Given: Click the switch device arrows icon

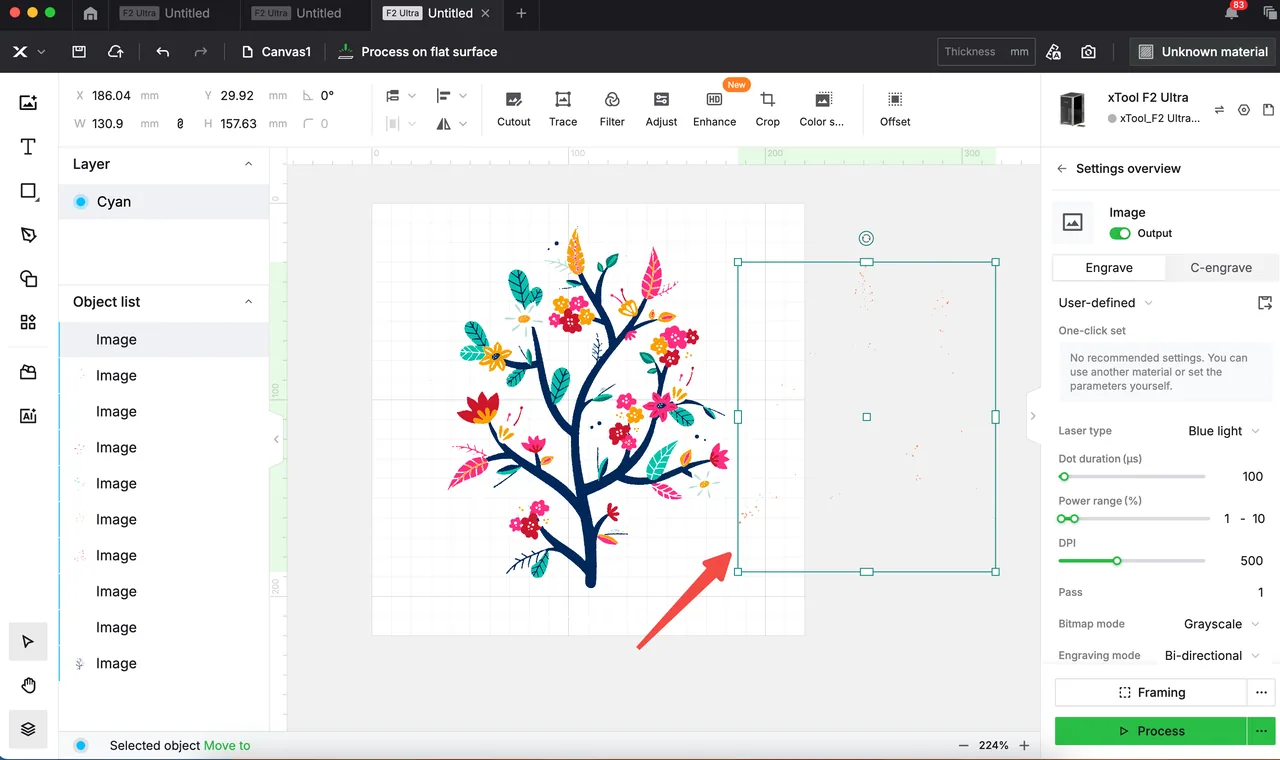Looking at the screenshot, I should 1219,110.
